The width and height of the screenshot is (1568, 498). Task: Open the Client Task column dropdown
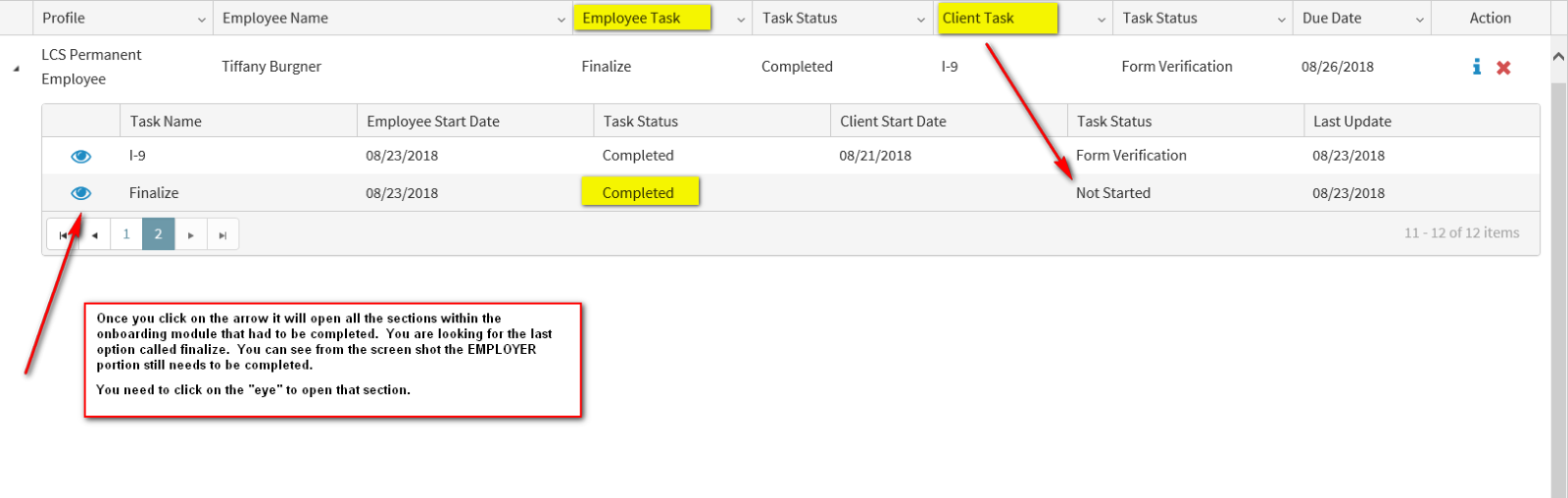pos(1102,20)
